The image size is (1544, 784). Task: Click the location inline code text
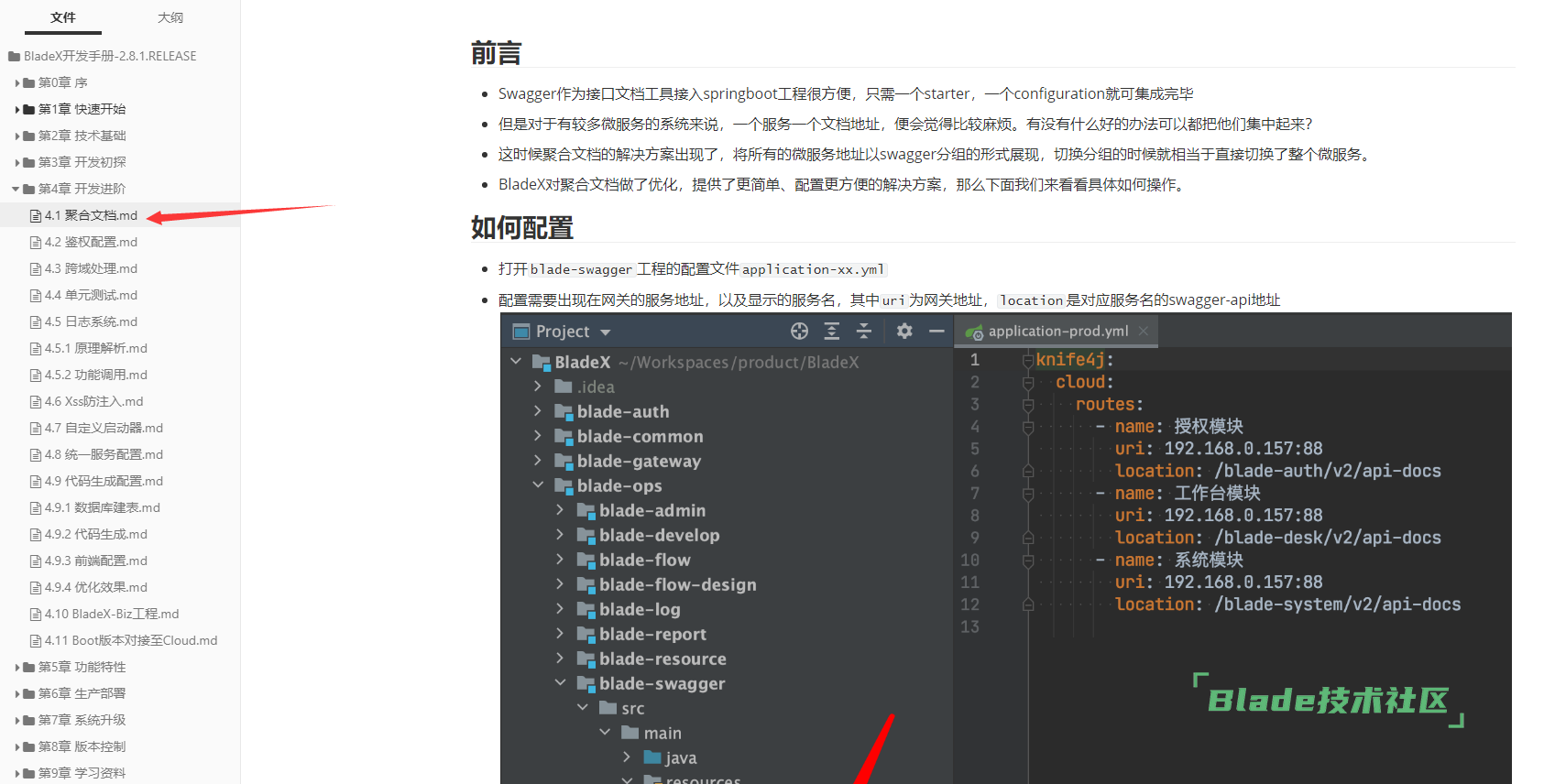pos(1032,300)
